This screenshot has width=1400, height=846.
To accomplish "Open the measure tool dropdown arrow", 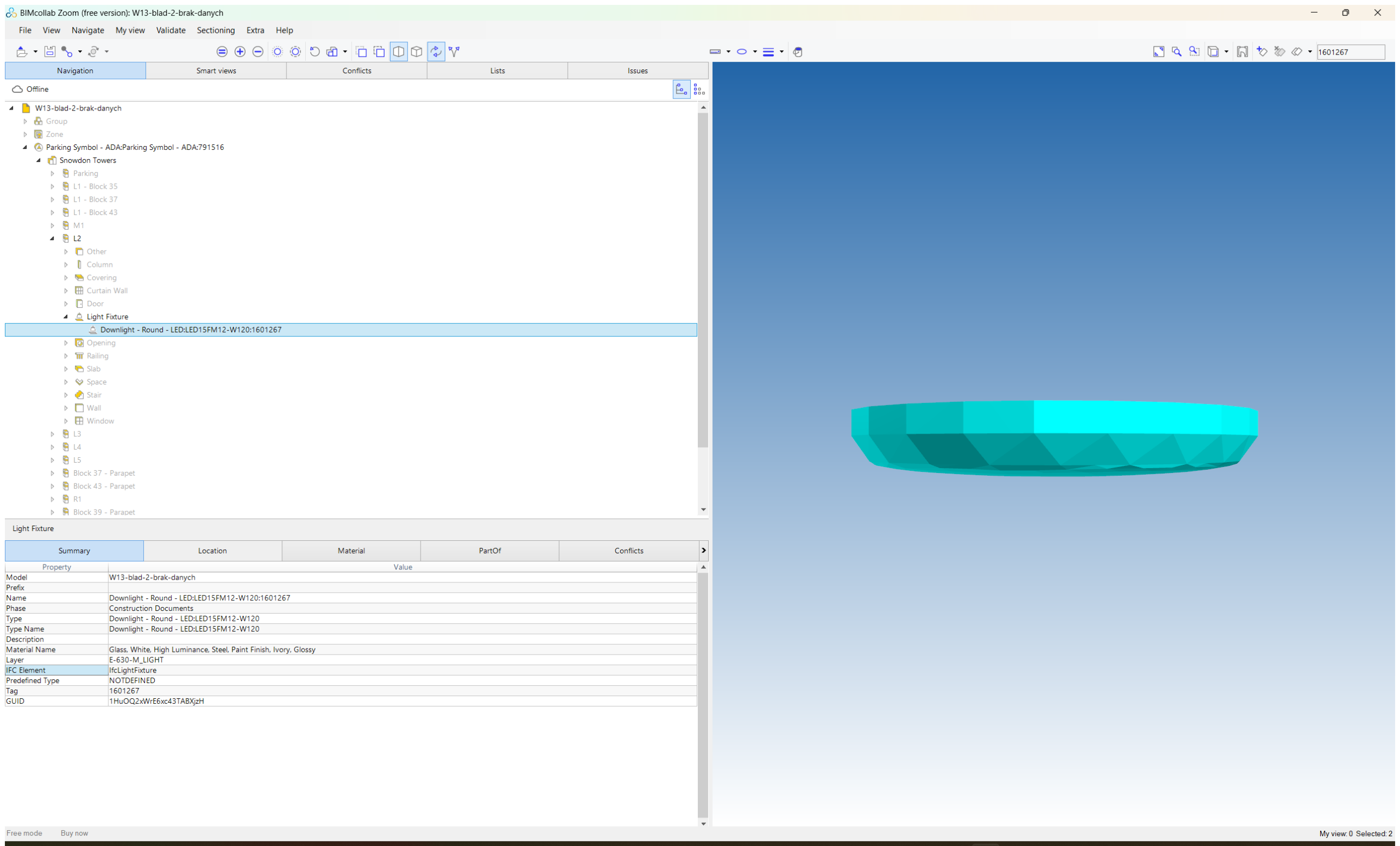I will point(728,52).
